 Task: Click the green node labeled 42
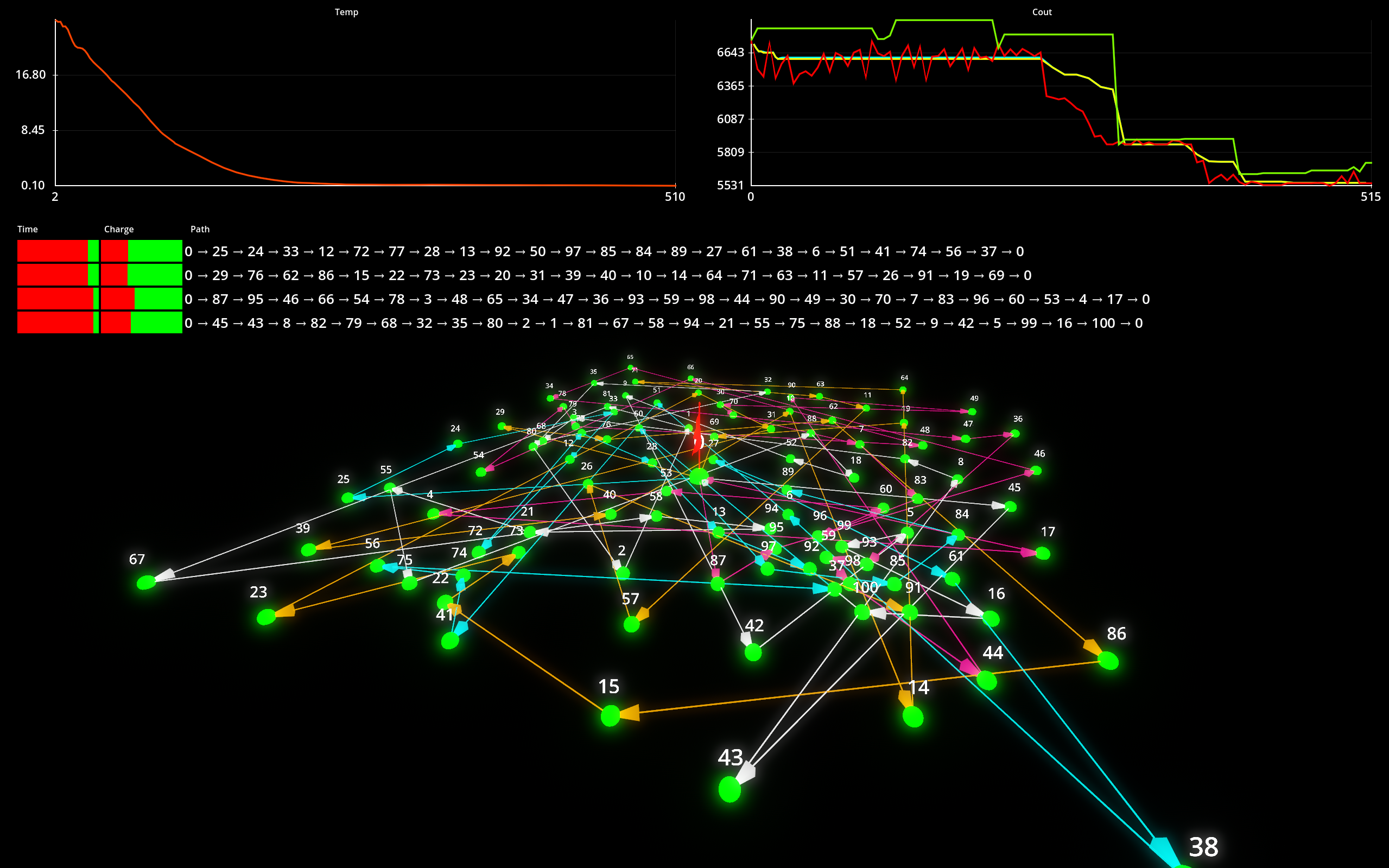tap(753, 652)
